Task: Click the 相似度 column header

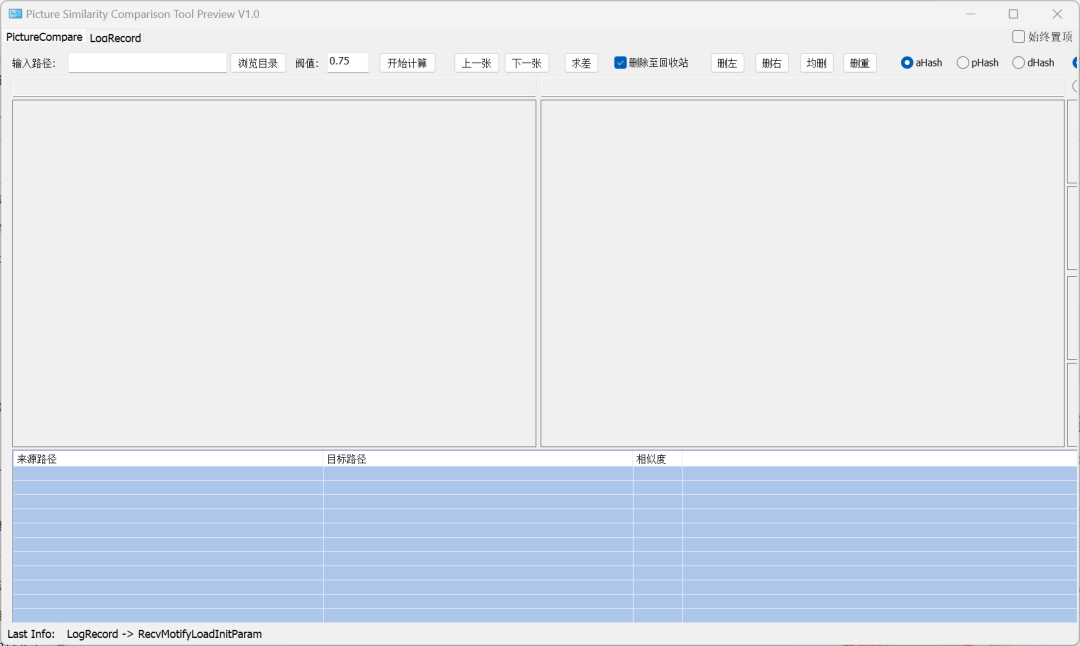Action: tap(657, 459)
